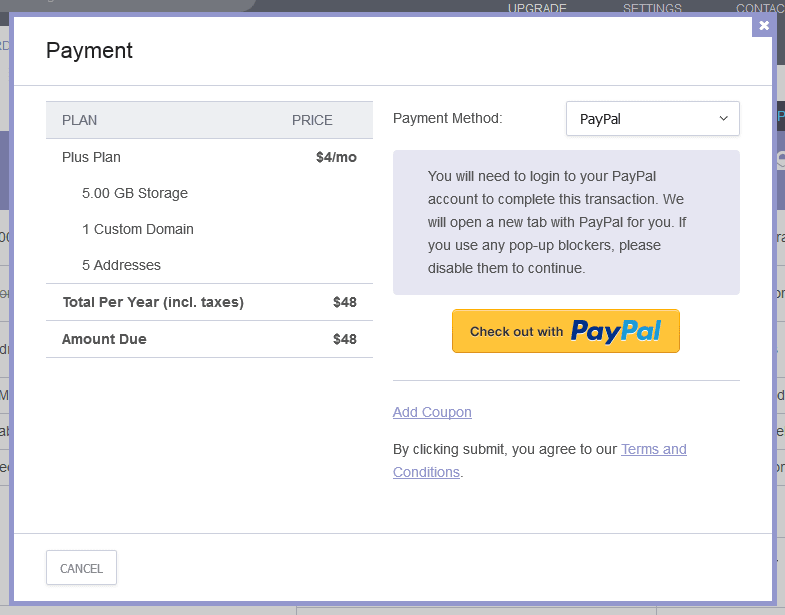
Task: Click the Amount Due label
Action: point(104,339)
